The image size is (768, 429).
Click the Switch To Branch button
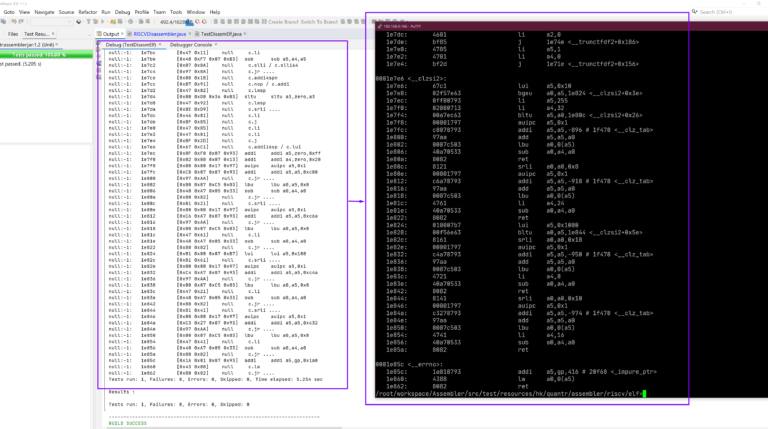pos(319,22)
